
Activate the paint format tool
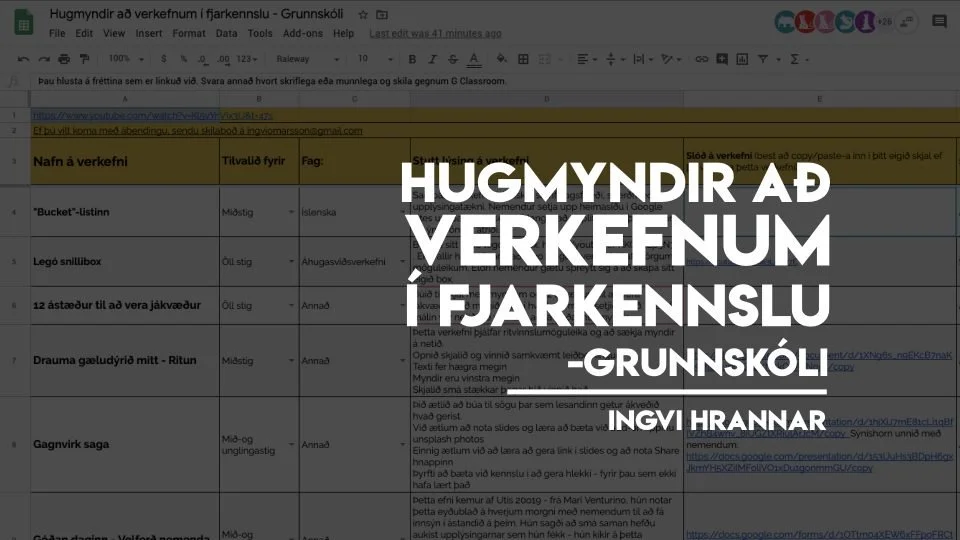point(84,59)
